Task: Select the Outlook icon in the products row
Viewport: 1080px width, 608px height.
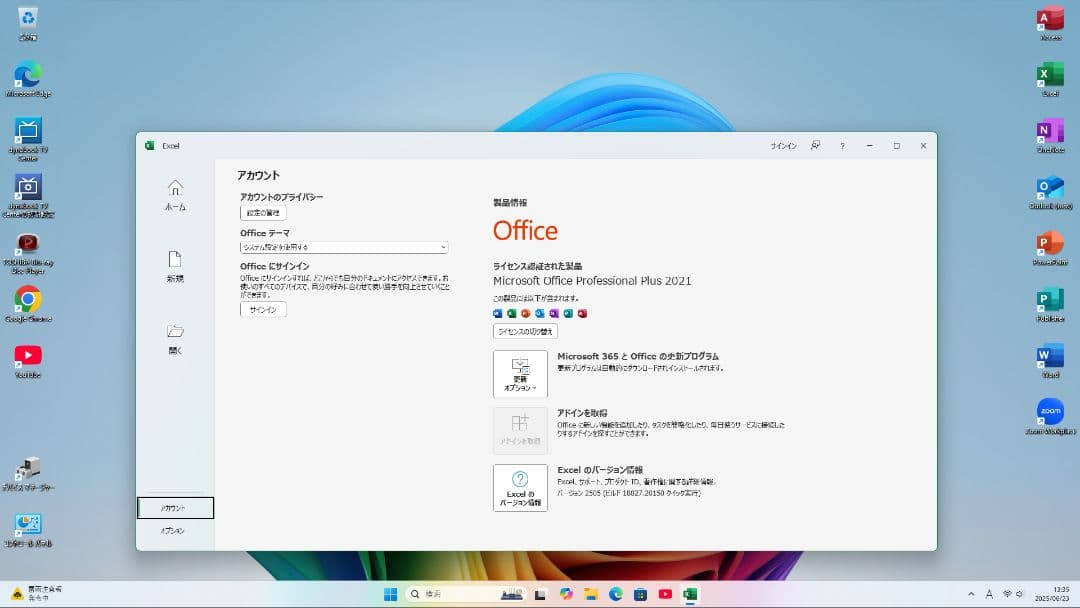Action: (x=539, y=313)
